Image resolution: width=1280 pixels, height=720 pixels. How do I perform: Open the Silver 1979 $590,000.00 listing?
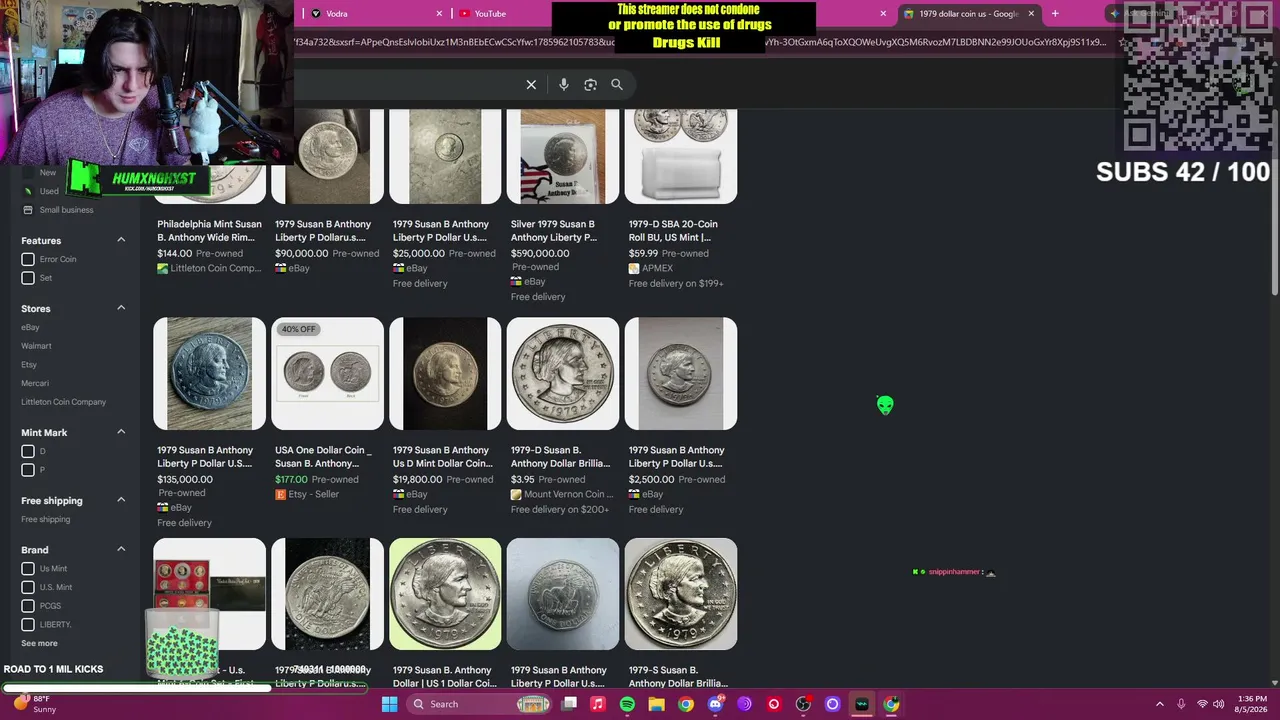pyautogui.click(x=554, y=230)
